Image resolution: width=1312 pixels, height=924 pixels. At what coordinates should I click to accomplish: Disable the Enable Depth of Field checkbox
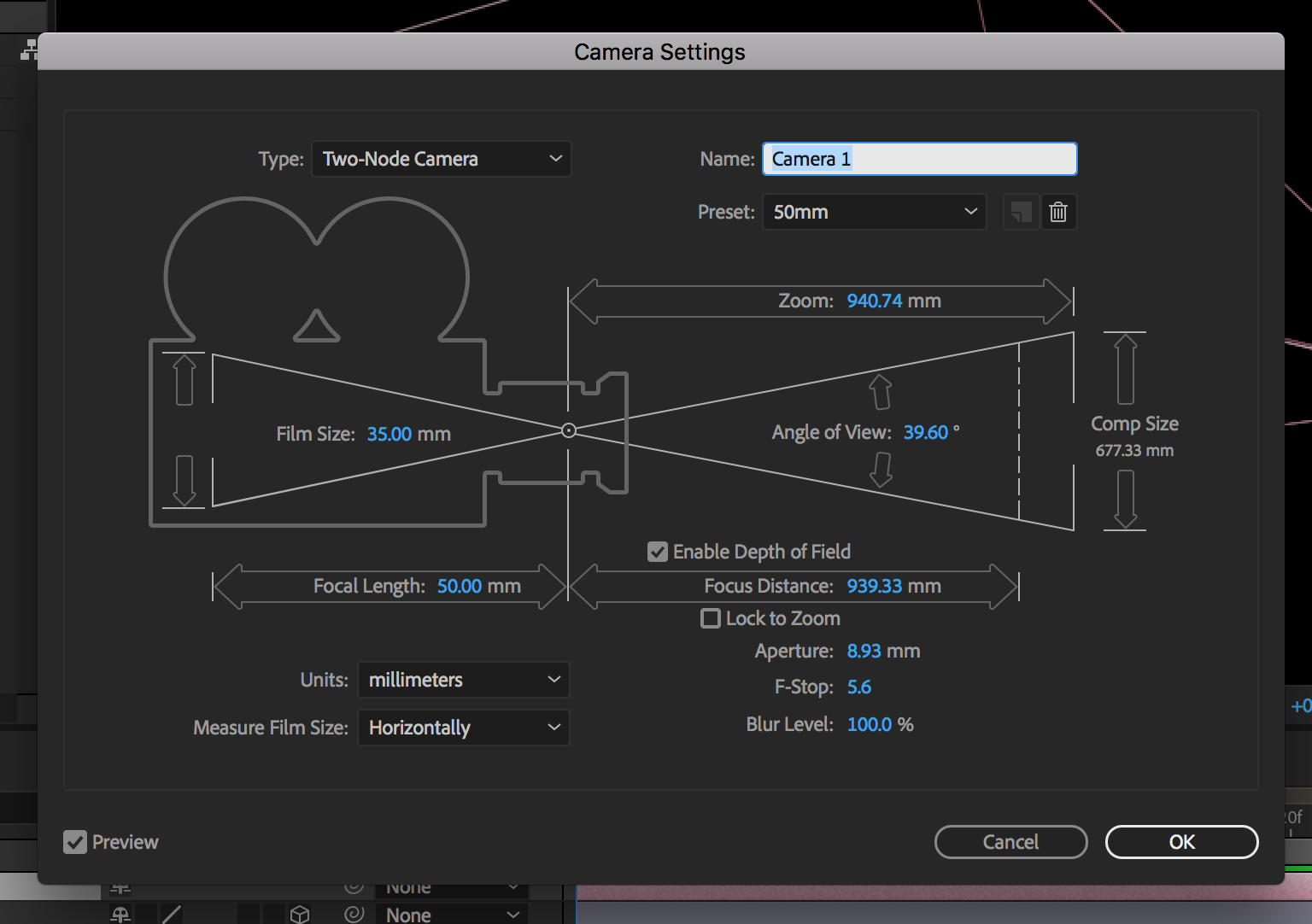(658, 552)
